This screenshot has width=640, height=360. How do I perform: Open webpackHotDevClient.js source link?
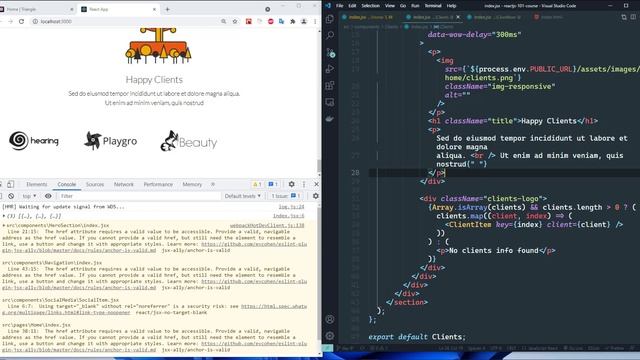pos(267,225)
